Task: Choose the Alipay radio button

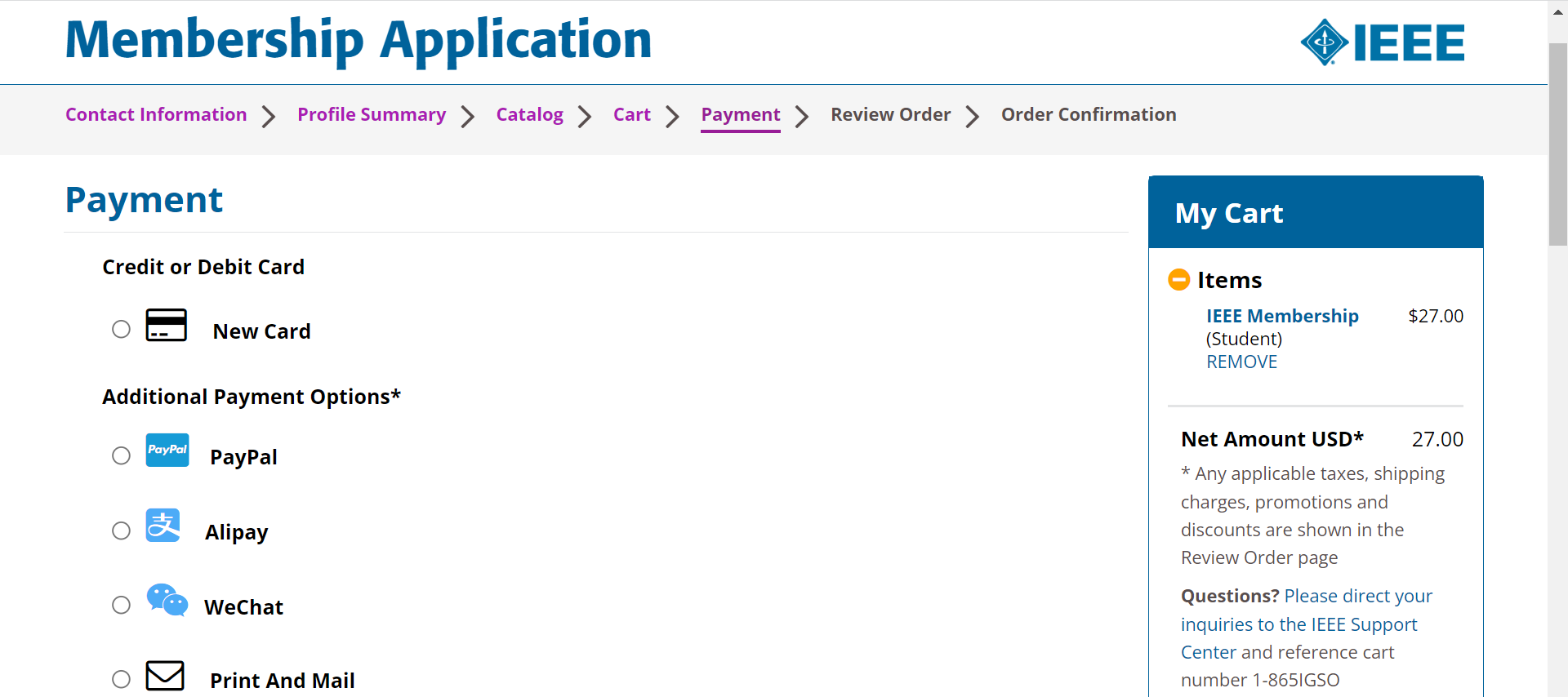Action: (121, 531)
